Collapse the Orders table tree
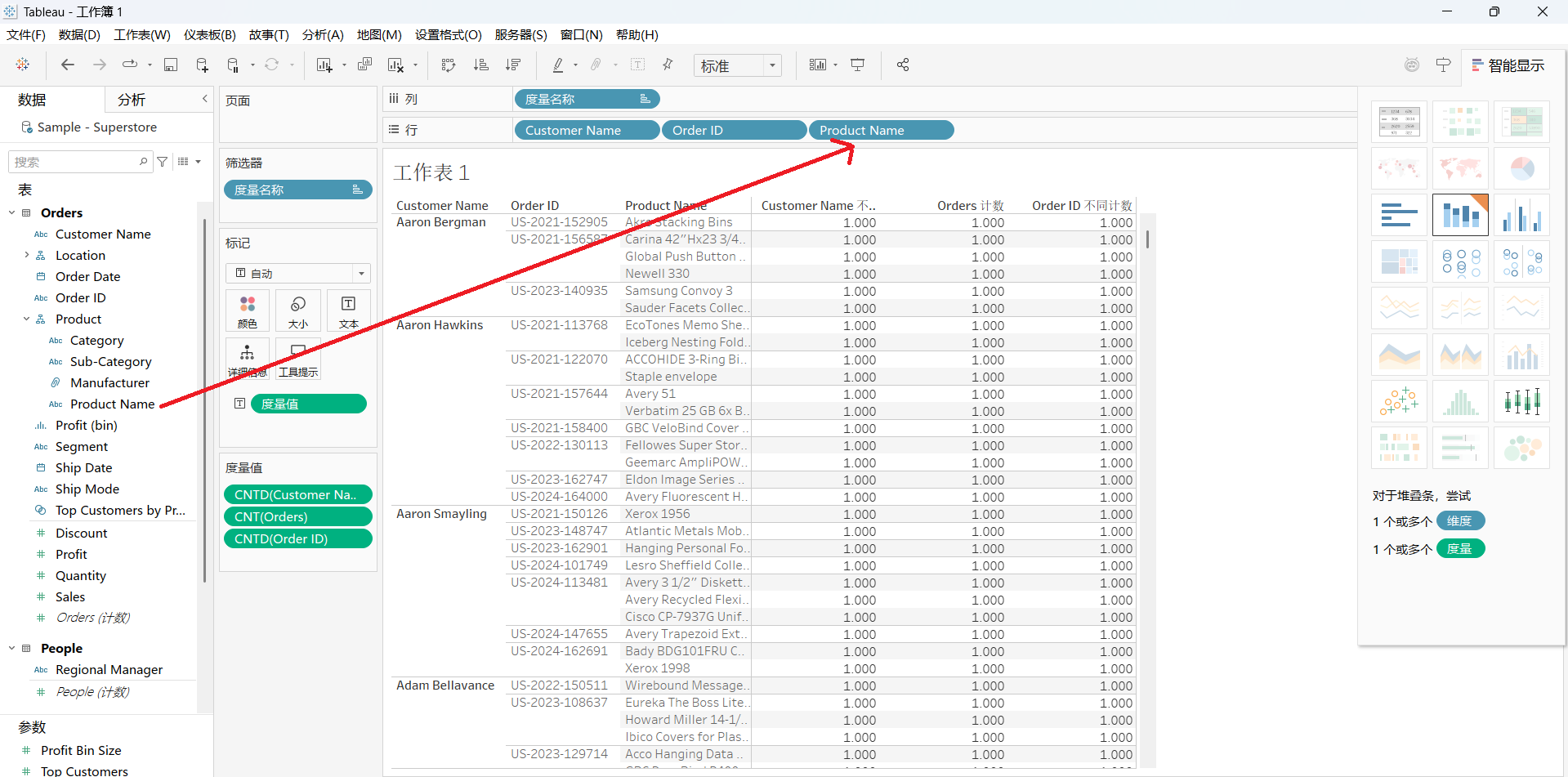 click(x=12, y=212)
